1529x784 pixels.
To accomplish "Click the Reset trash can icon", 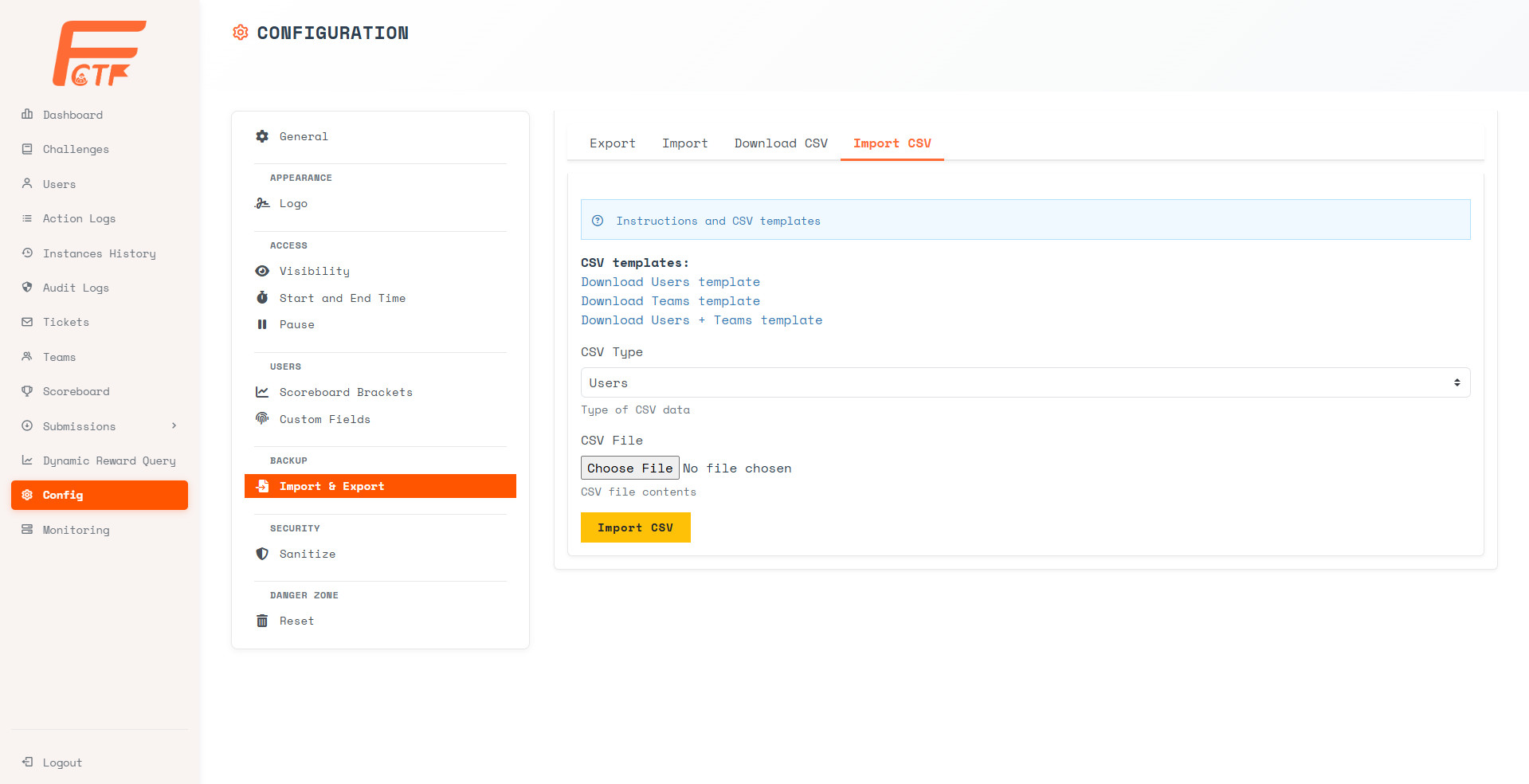I will tap(262, 621).
